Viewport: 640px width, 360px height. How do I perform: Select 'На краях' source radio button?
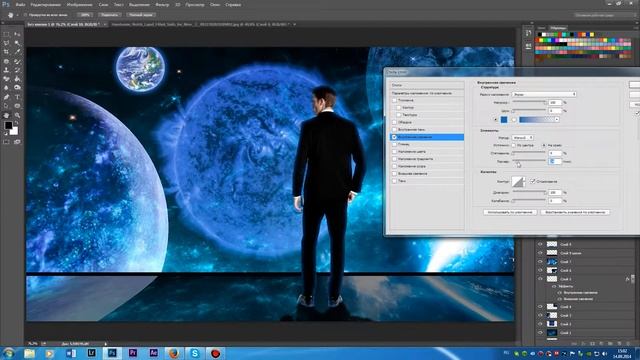(x=544, y=145)
